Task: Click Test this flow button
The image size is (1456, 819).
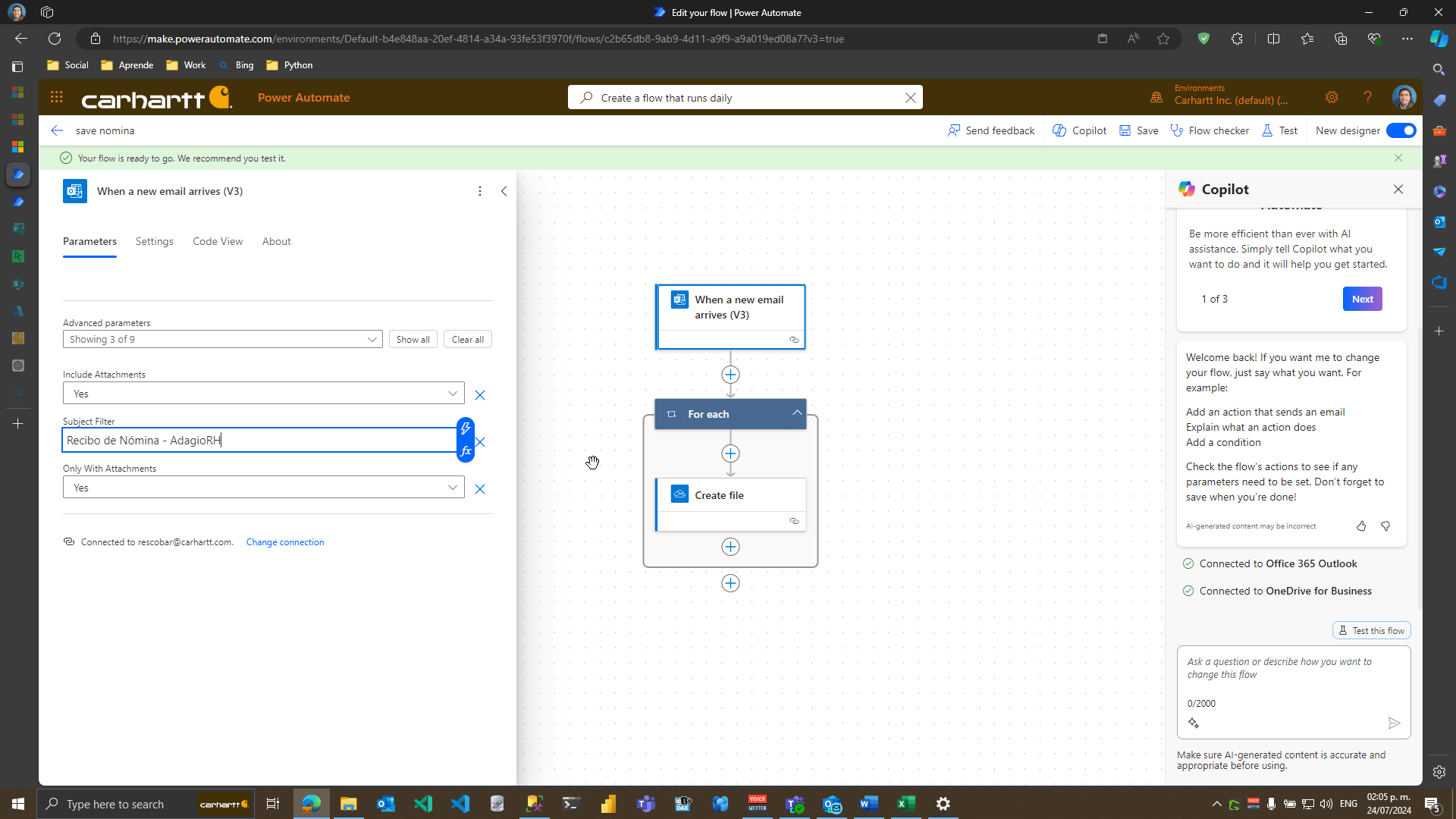Action: coord(1372,631)
